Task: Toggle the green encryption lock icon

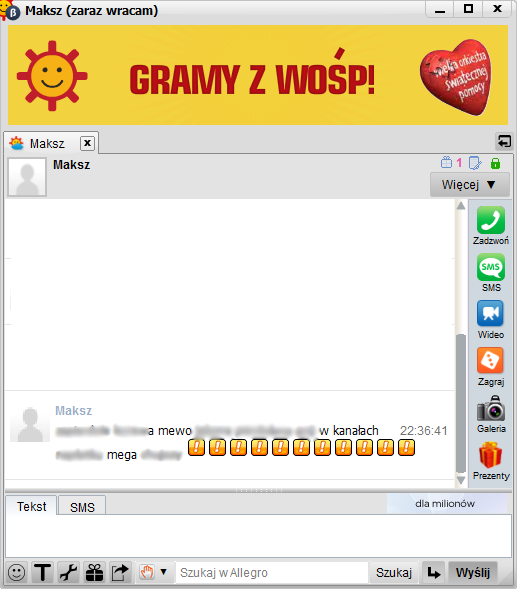Action: pyautogui.click(x=495, y=163)
